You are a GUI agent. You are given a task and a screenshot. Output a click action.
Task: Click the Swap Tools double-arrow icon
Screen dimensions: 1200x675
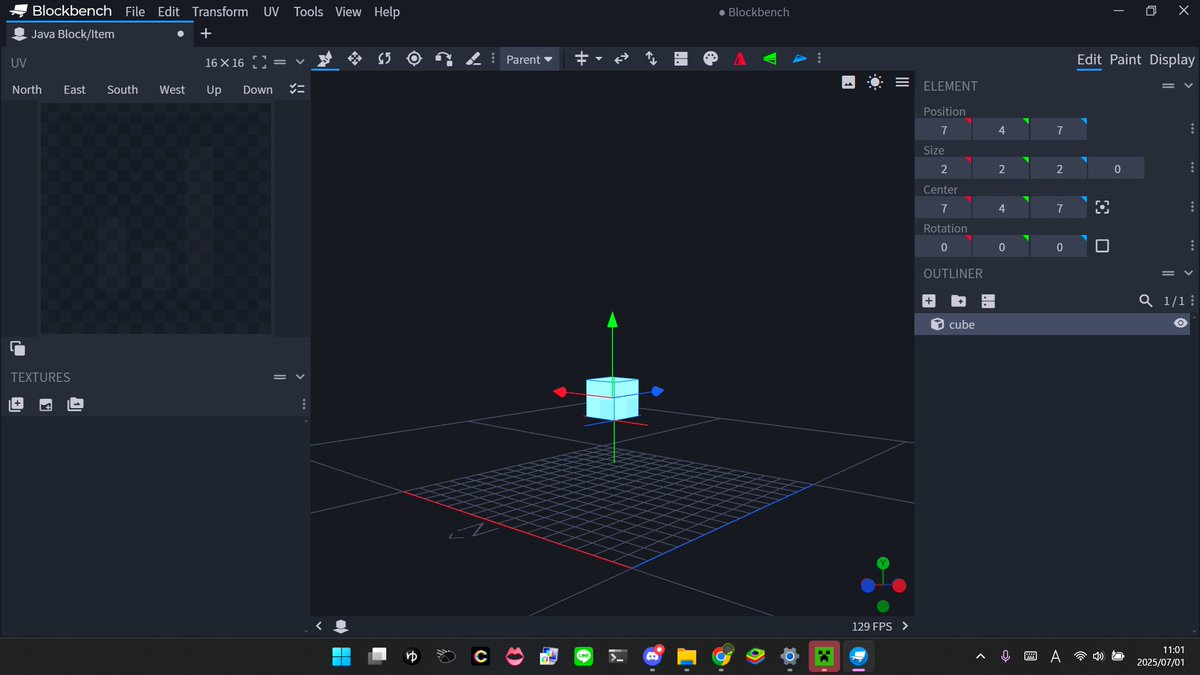coord(621,59)
